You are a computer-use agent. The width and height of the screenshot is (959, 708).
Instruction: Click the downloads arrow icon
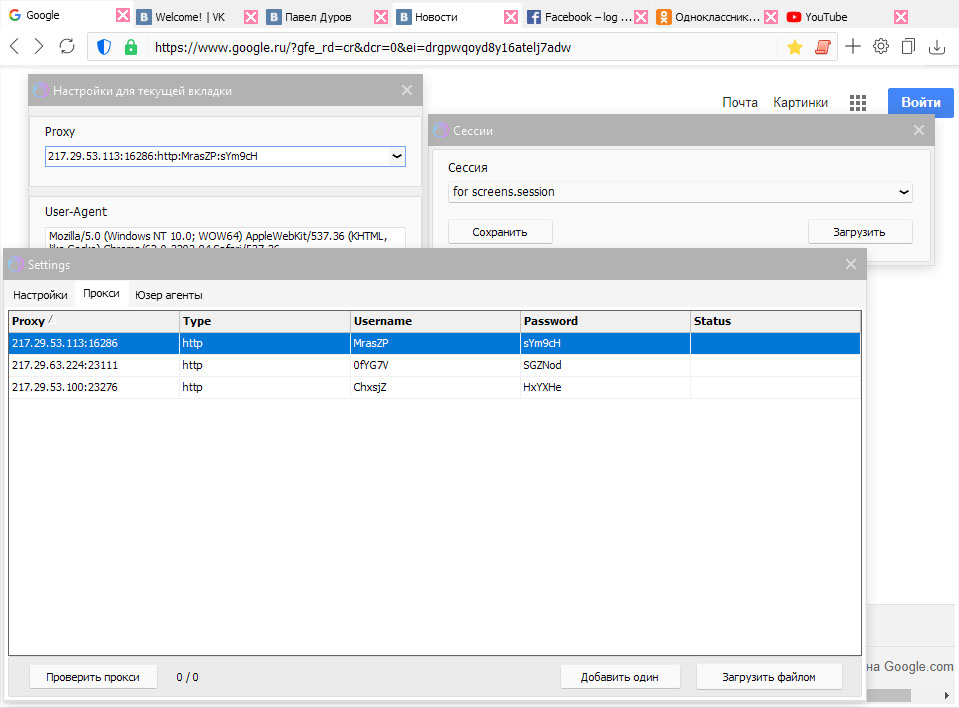(937, 47)
